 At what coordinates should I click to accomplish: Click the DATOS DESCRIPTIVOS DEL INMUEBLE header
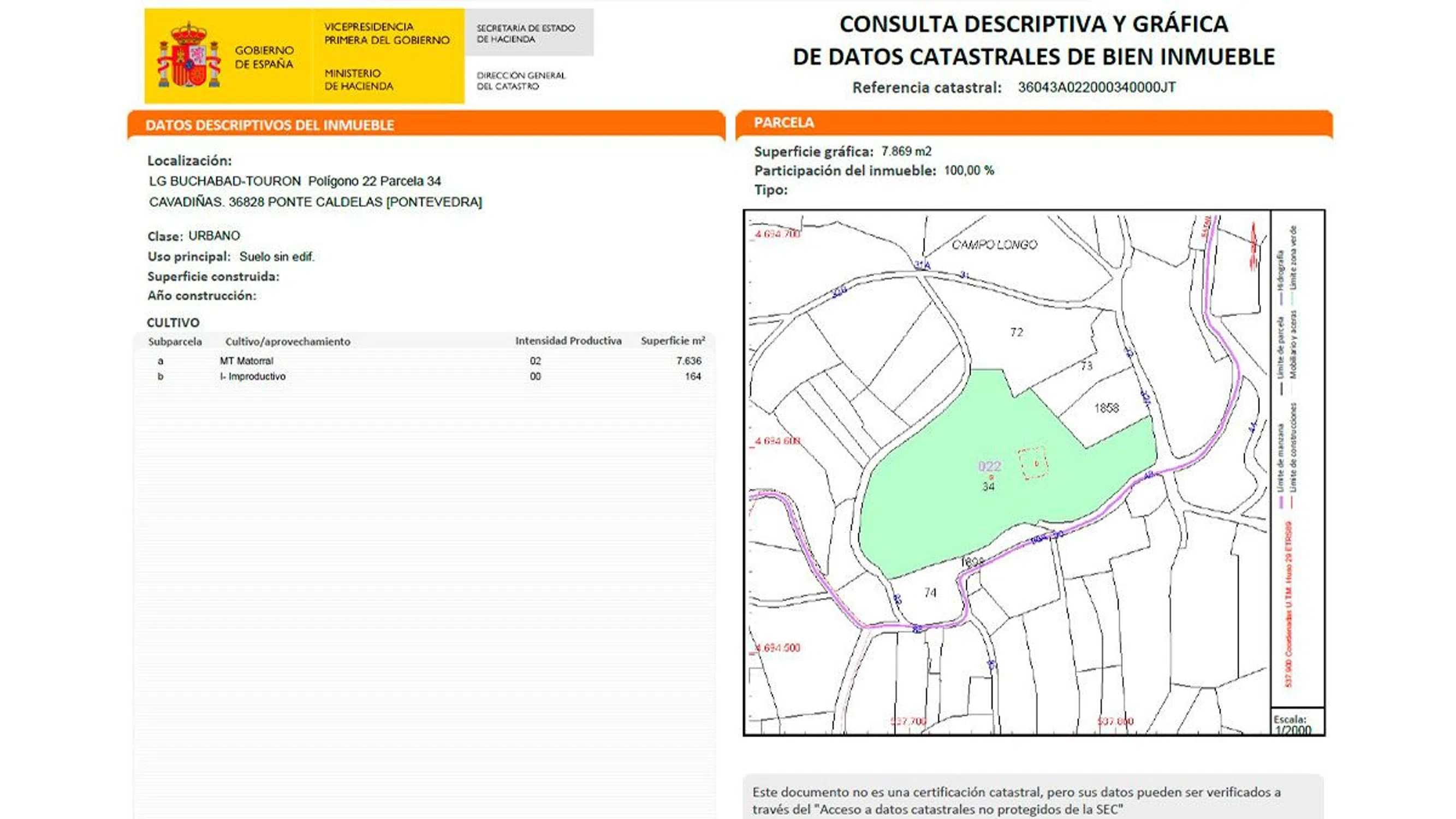click(x=270, y=125)
